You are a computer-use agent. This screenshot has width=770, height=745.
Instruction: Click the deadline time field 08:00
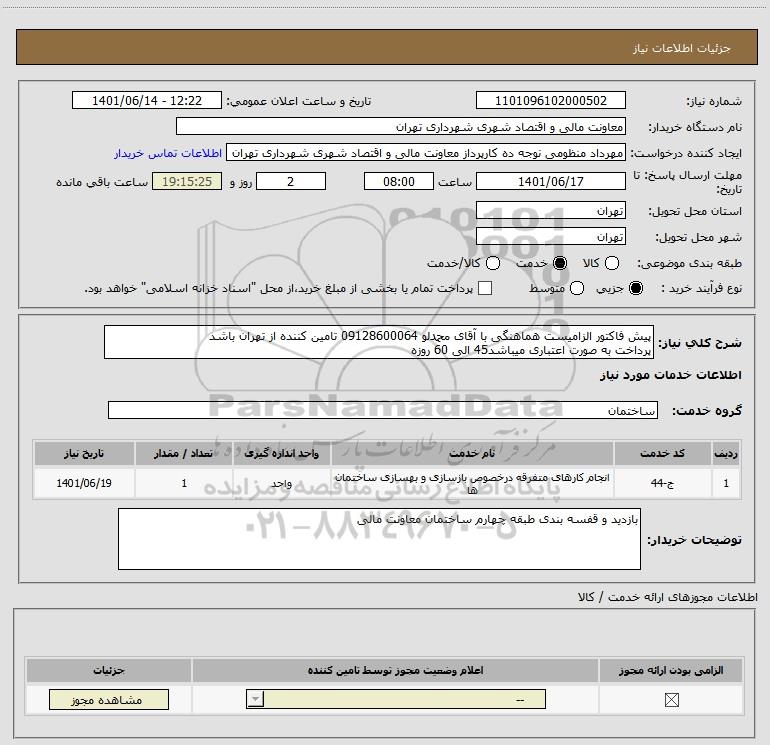(x=399, y=181)
